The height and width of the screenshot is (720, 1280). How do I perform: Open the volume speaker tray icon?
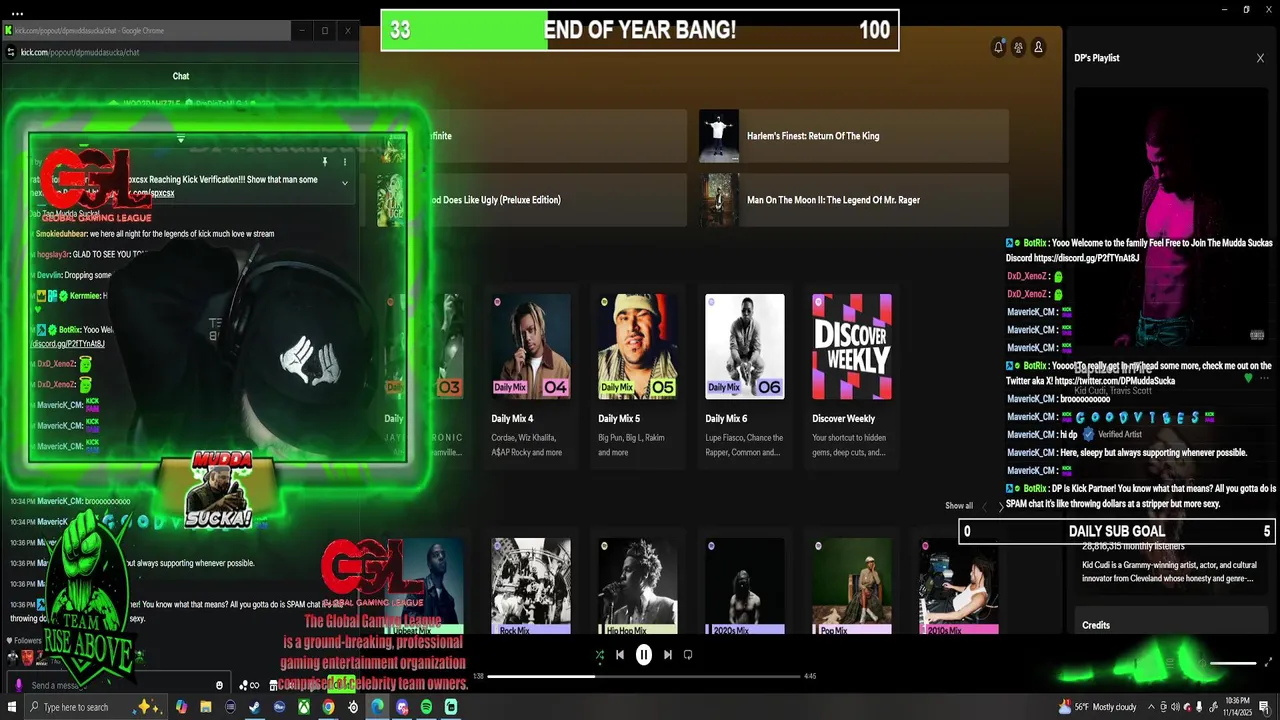click(1175, 707)
